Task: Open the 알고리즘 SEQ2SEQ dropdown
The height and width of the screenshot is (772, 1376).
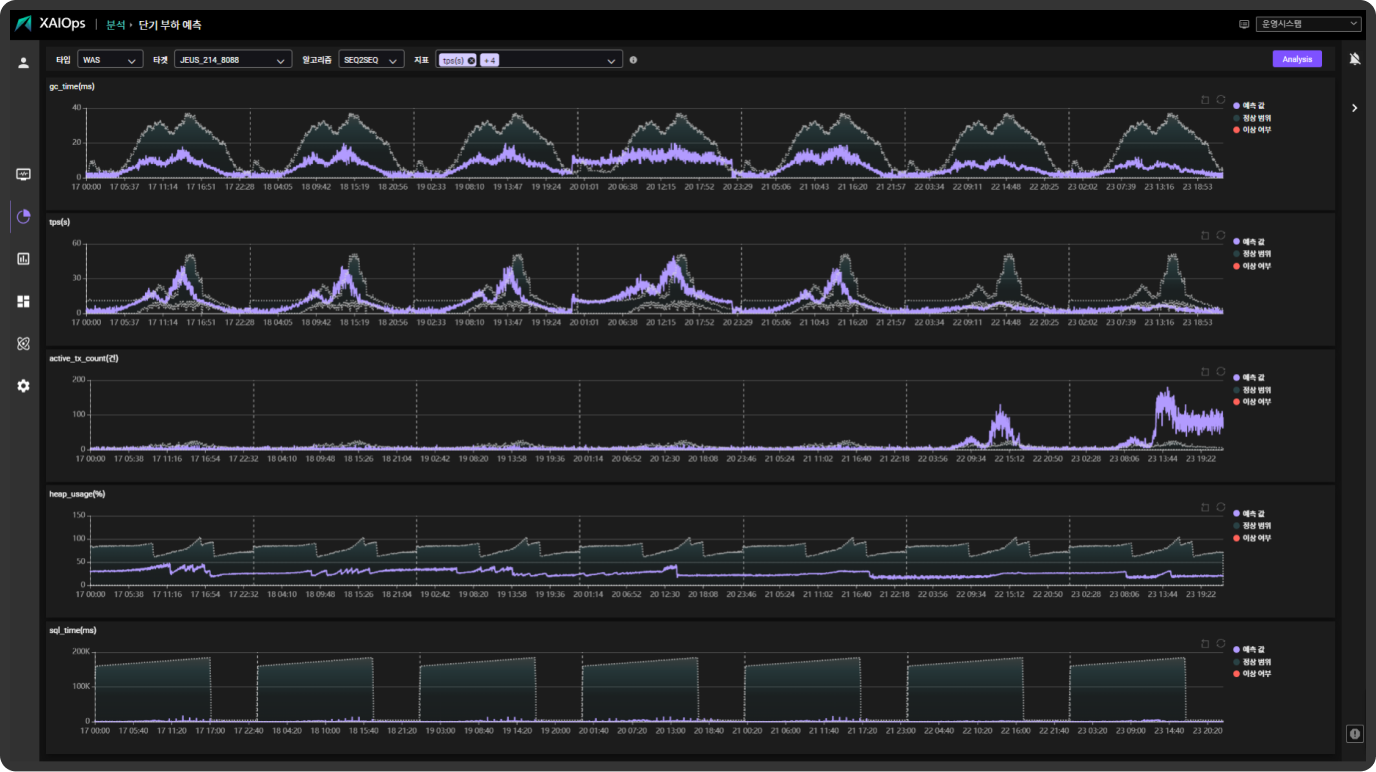Action: click(371, 60)
